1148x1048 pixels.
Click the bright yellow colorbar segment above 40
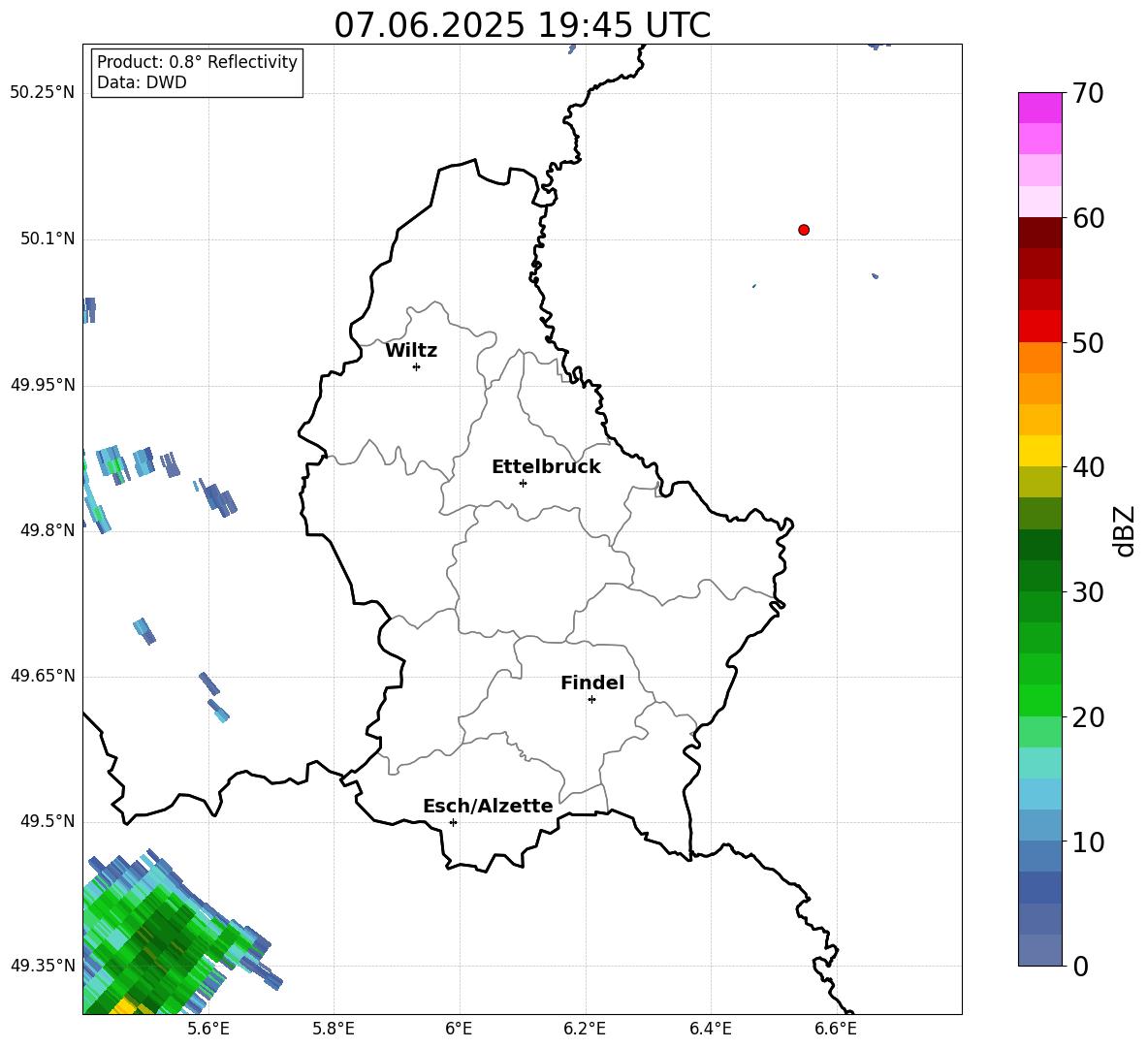click(1039, 451)
